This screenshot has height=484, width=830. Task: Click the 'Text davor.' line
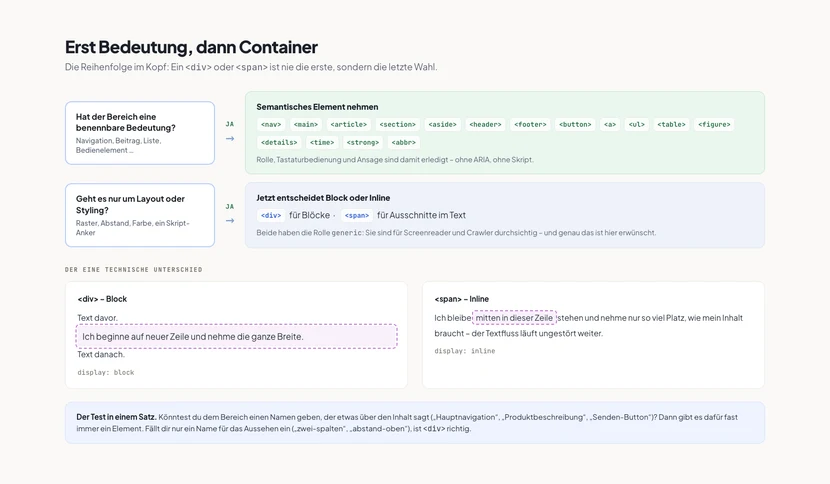[97, 318]
